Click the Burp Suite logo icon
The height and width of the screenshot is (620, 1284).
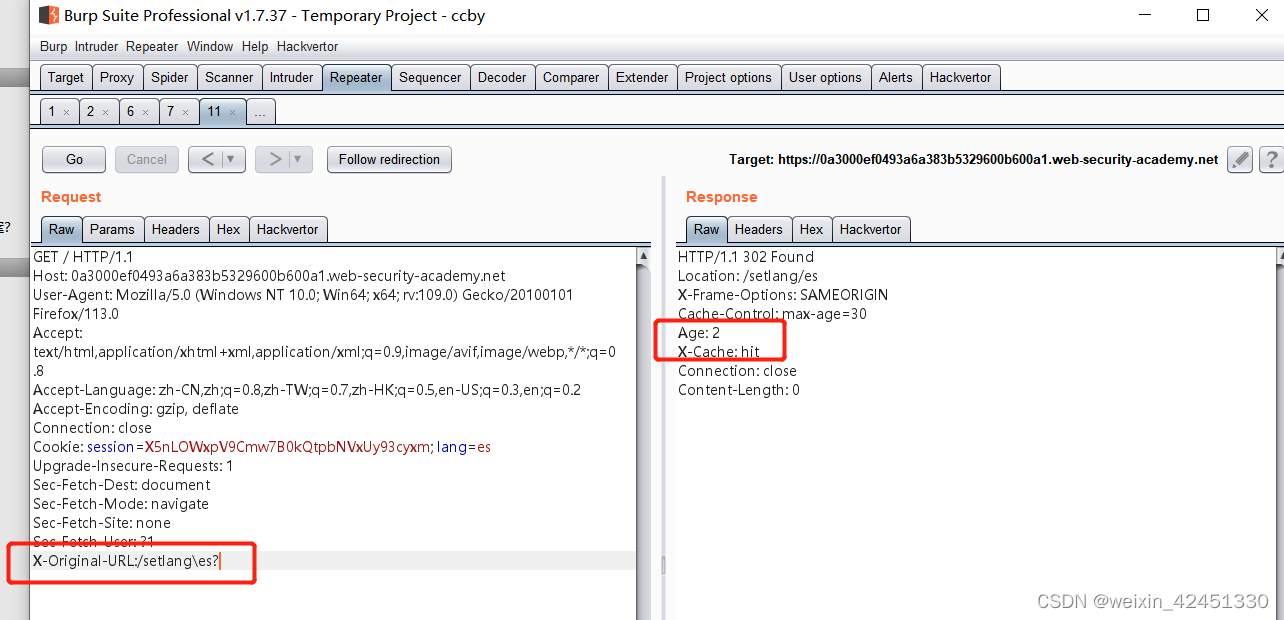(48, 15)
